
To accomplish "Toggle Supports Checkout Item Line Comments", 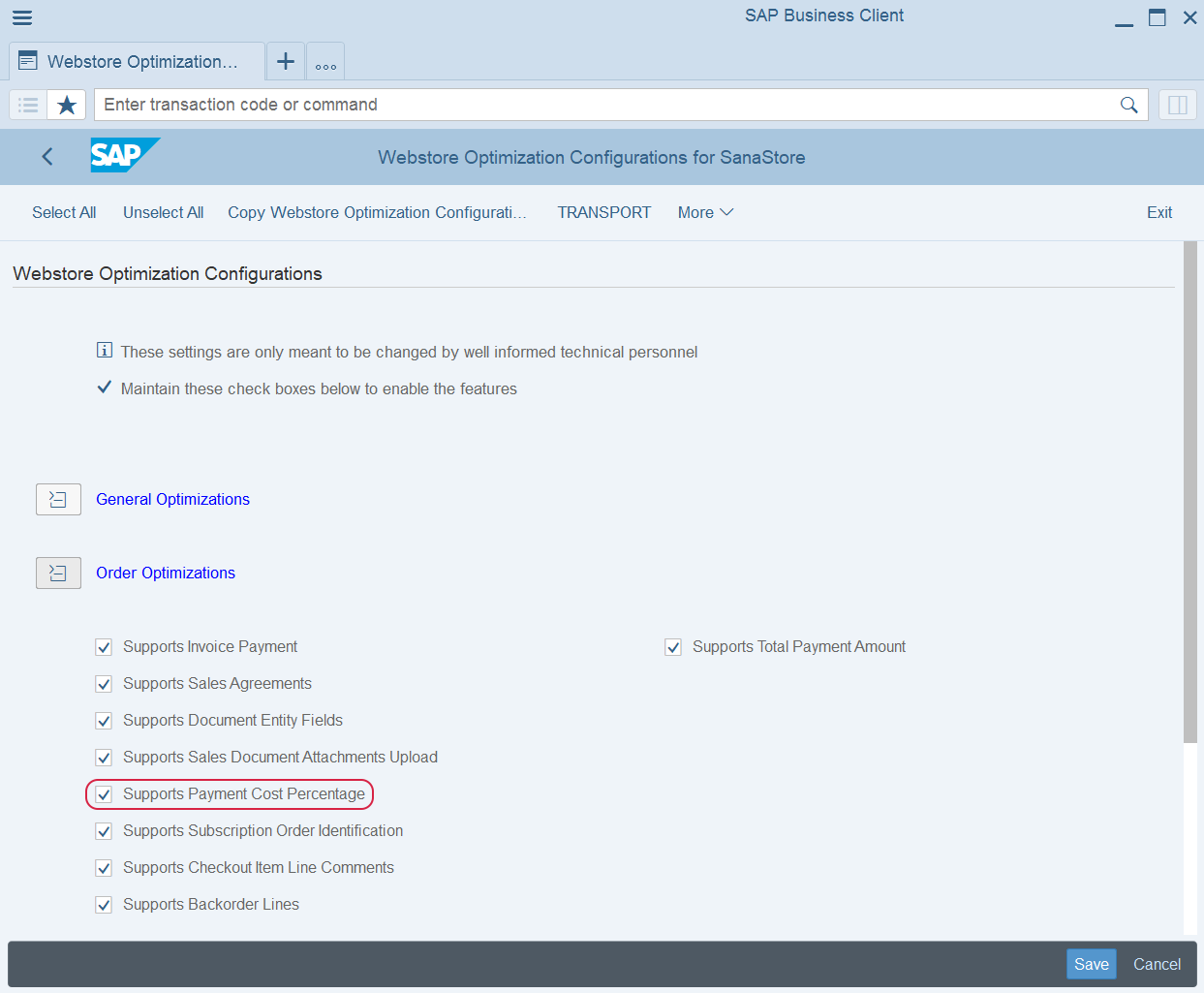I will pyautogui.click(x=104, y=868).
